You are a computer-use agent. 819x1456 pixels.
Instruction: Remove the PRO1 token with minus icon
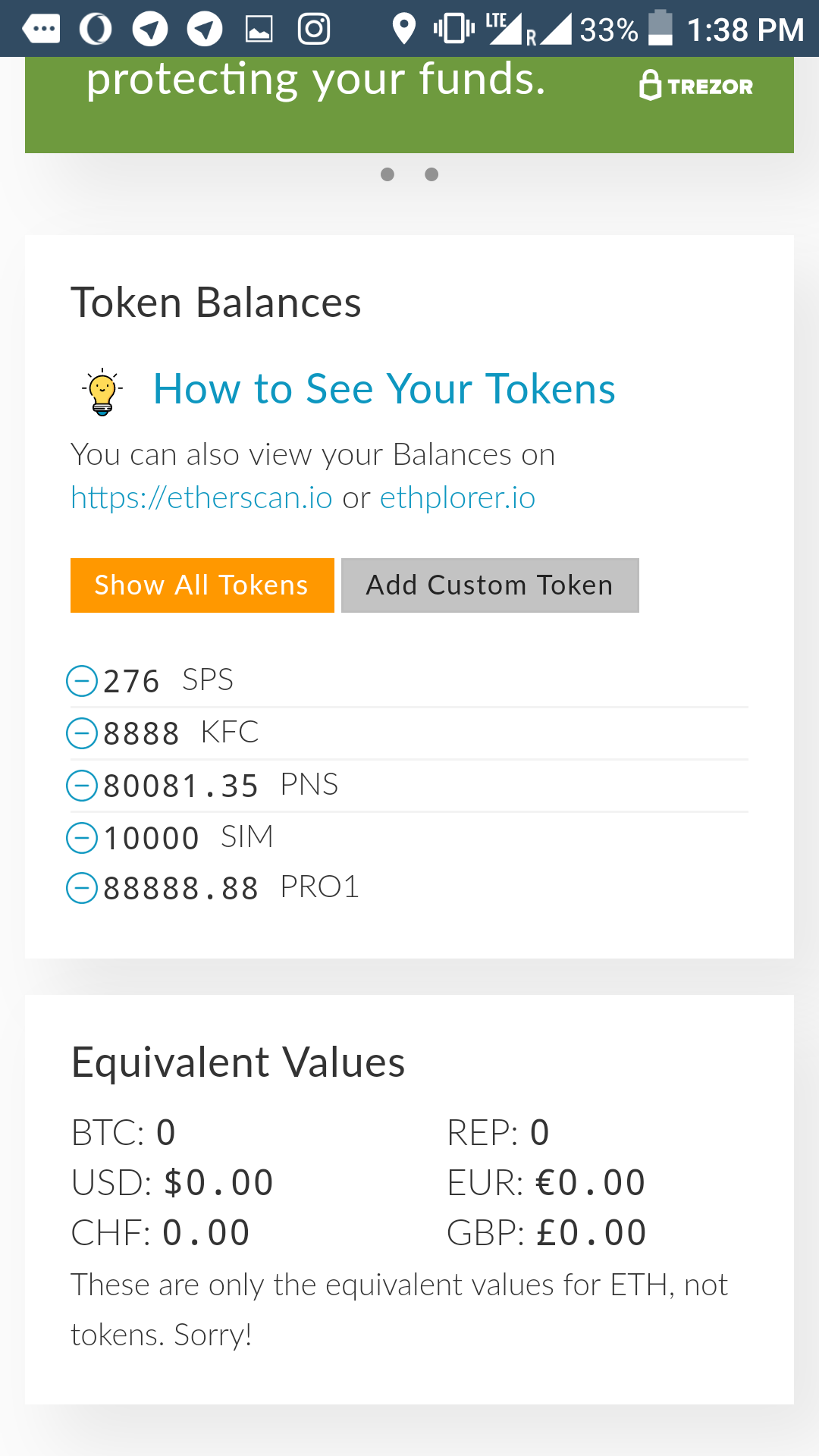tap(82, 888)
